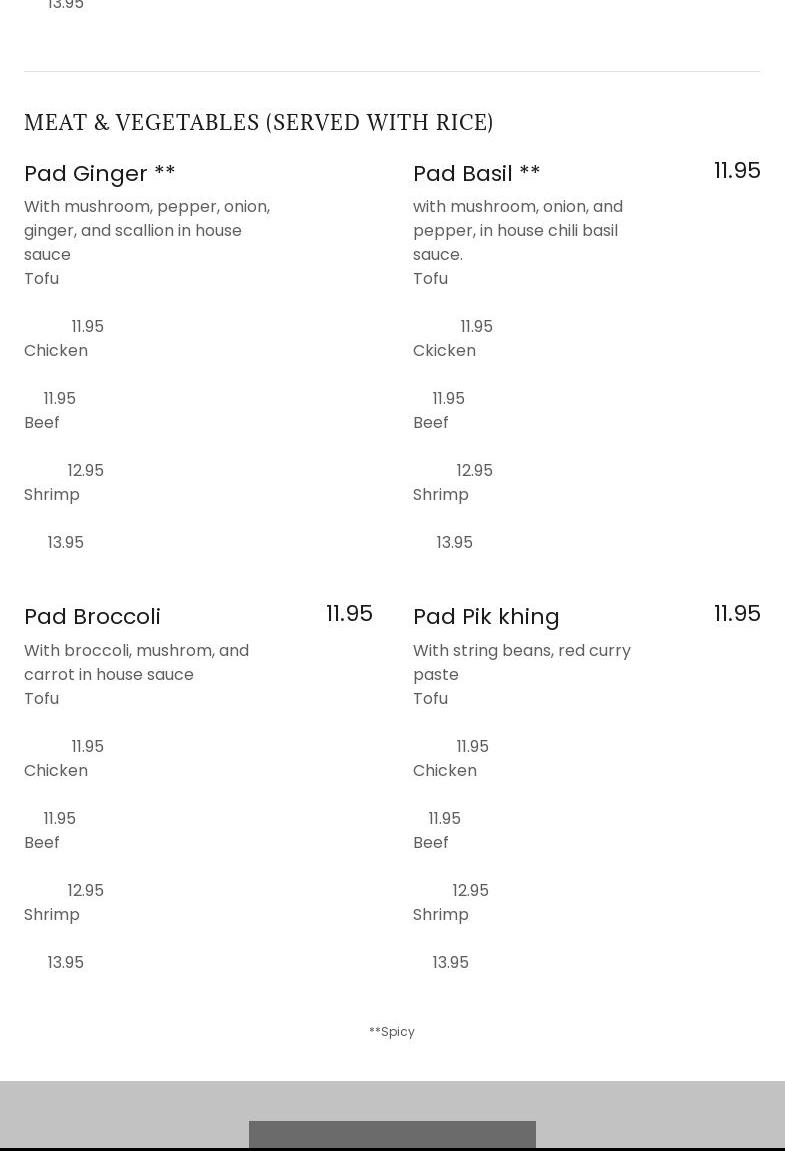Click the Pad Ginger dish title
Screen dimensions: 785x1151
(100, 173)
